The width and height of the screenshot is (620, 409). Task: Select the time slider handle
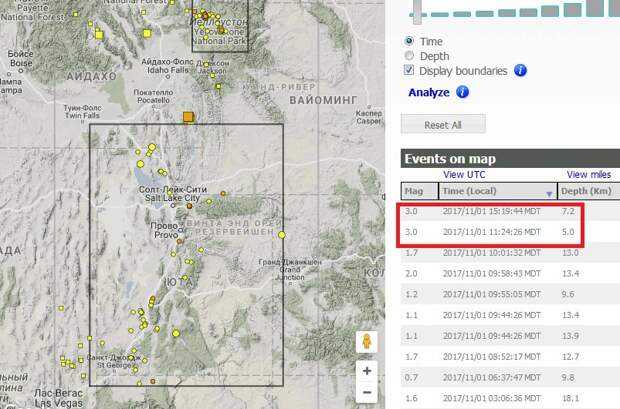point(417,11)
